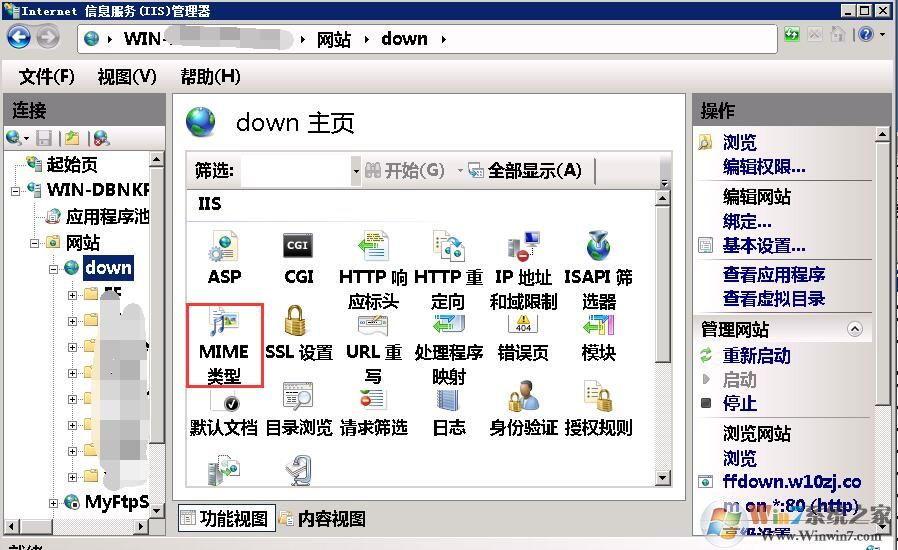Click 基本设置... action link
Image resolution: width=898 pixels, height=550 pixels.
(x=764, y=246)
